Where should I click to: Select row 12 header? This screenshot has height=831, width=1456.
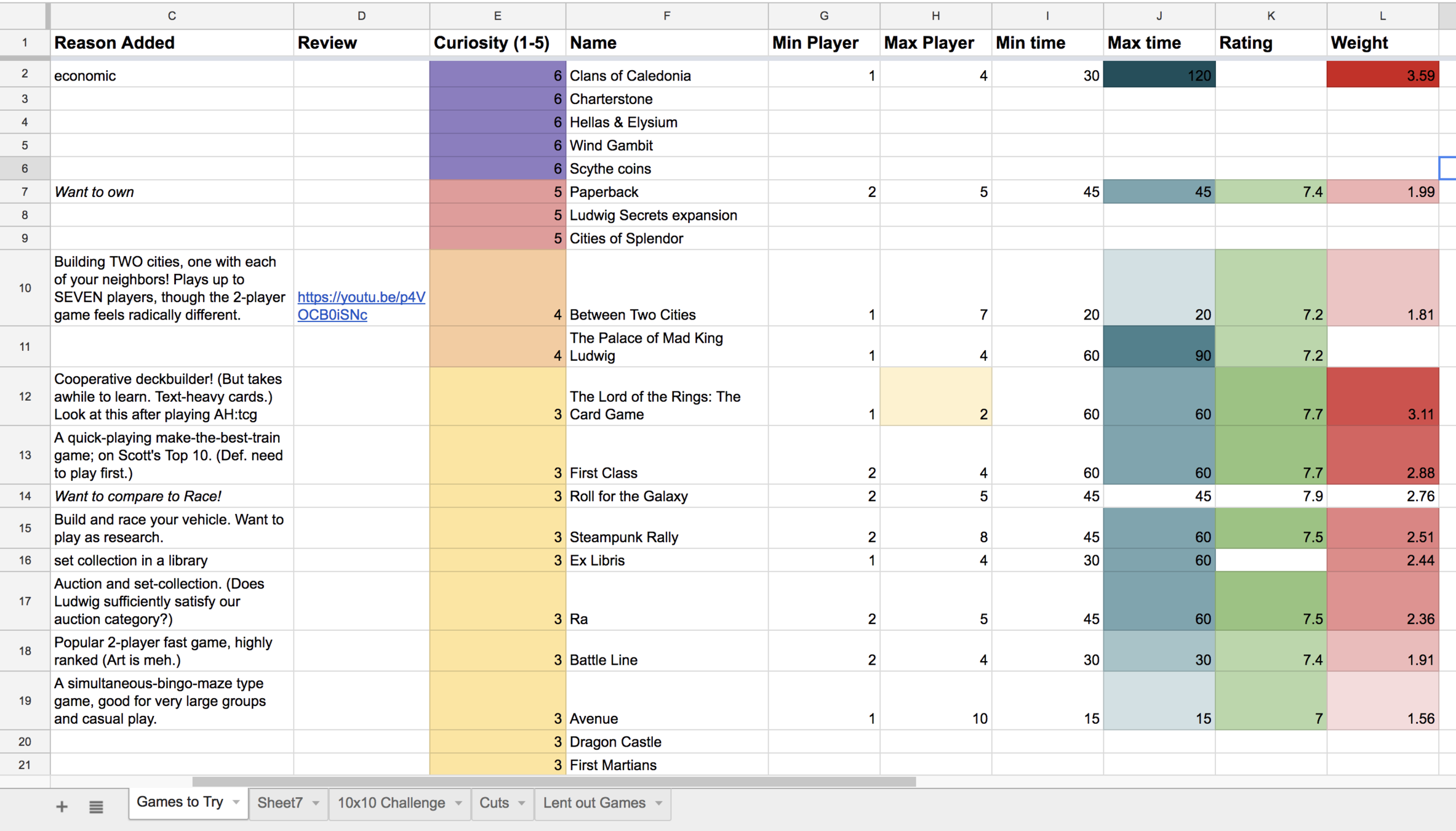[25, 396]
